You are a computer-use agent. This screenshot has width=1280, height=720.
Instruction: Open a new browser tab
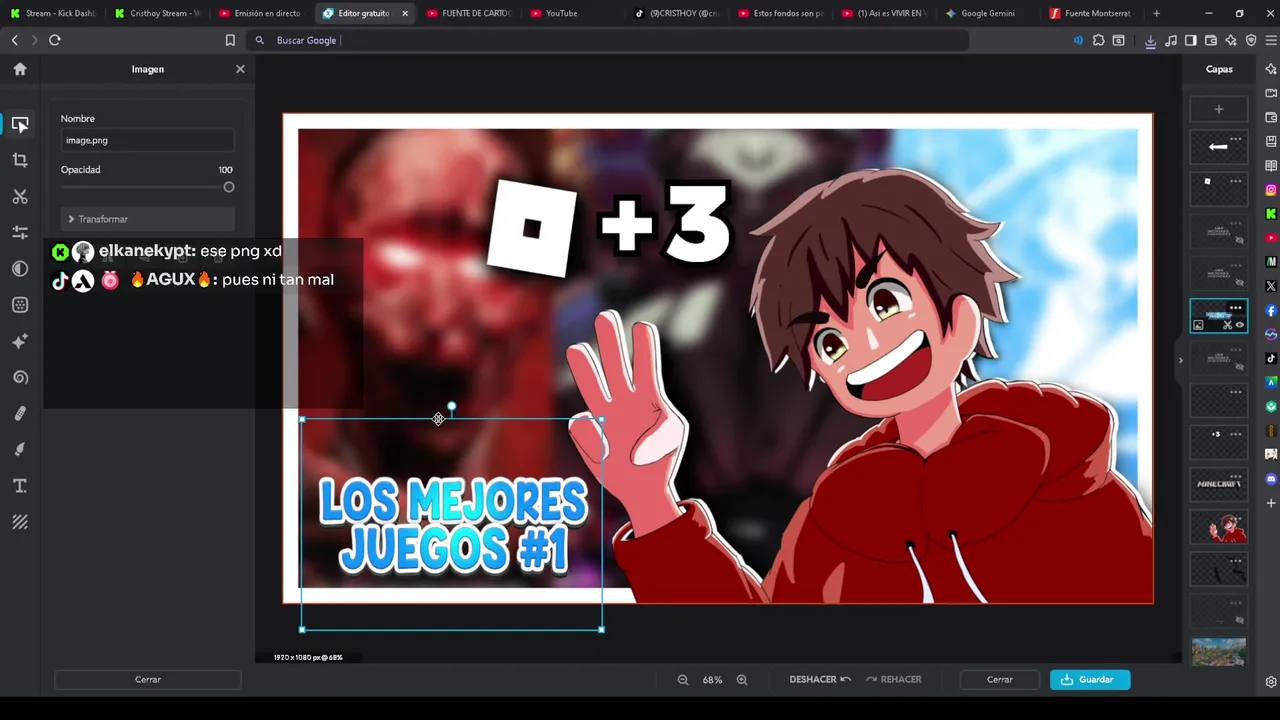(1156, 13)
